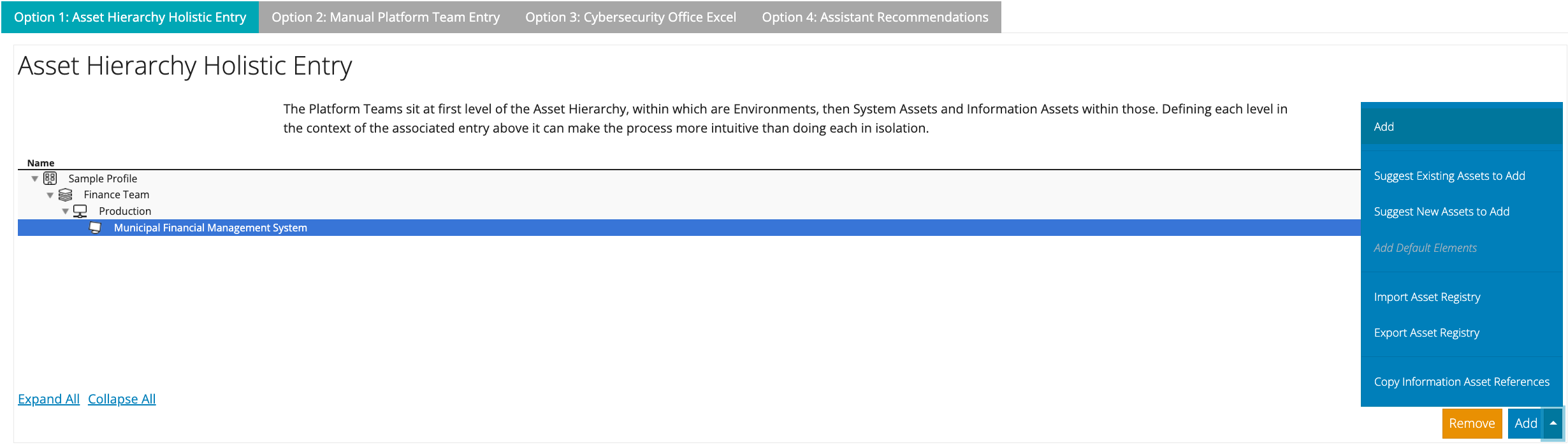Collapse the Sample Profile tree node
This screenshot has height=445, width=1568.
pos(35,179)
